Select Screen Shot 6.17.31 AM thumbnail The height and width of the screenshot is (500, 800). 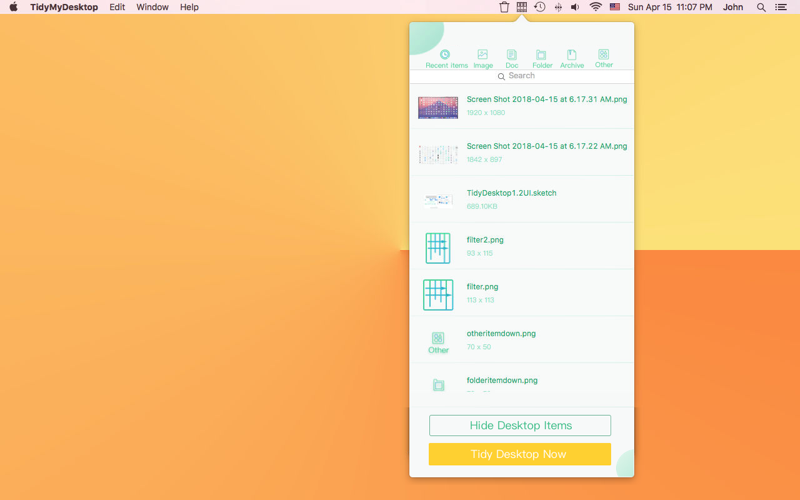(438, 108)
